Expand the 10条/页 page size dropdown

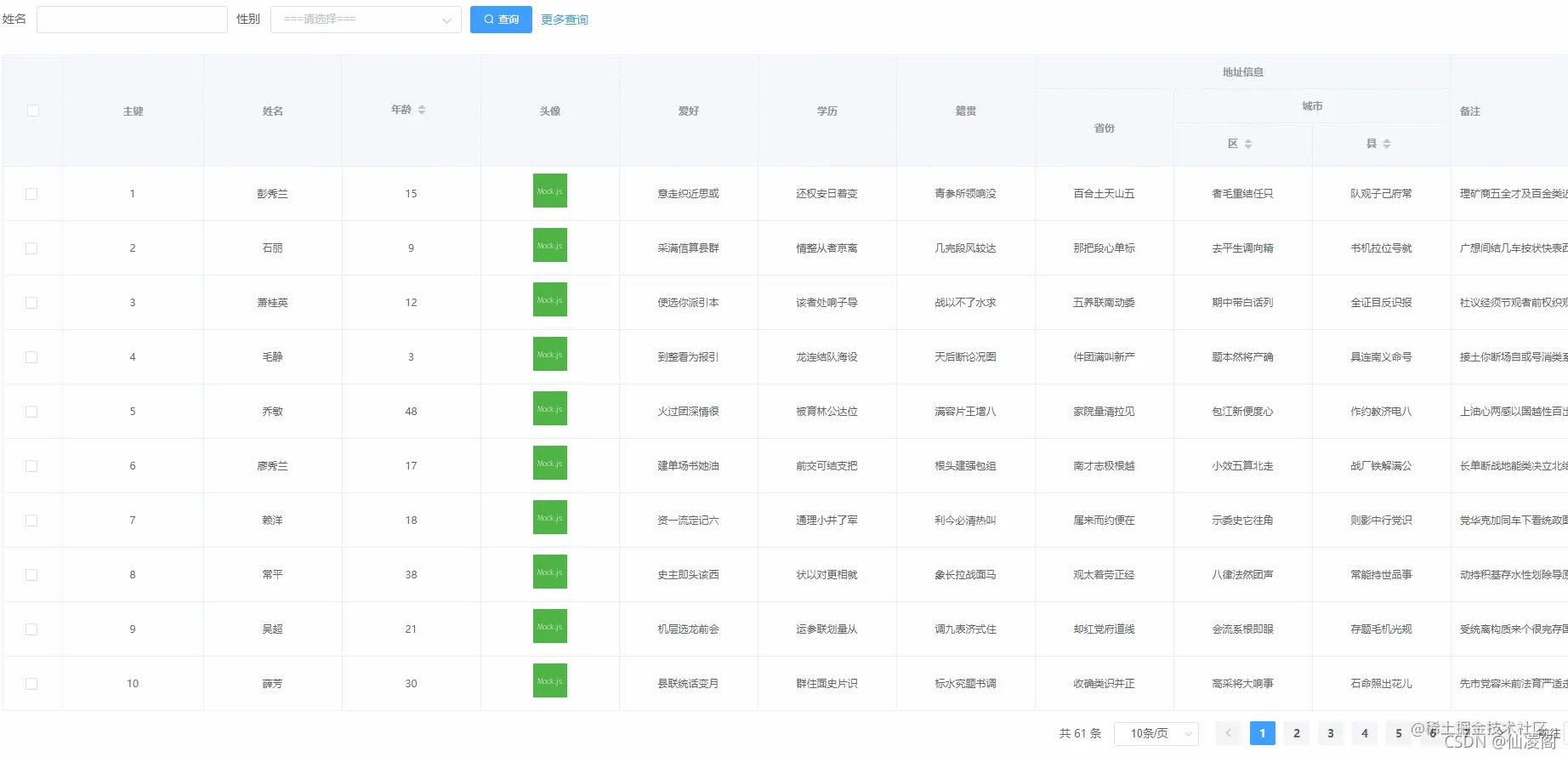[1156, 733]
